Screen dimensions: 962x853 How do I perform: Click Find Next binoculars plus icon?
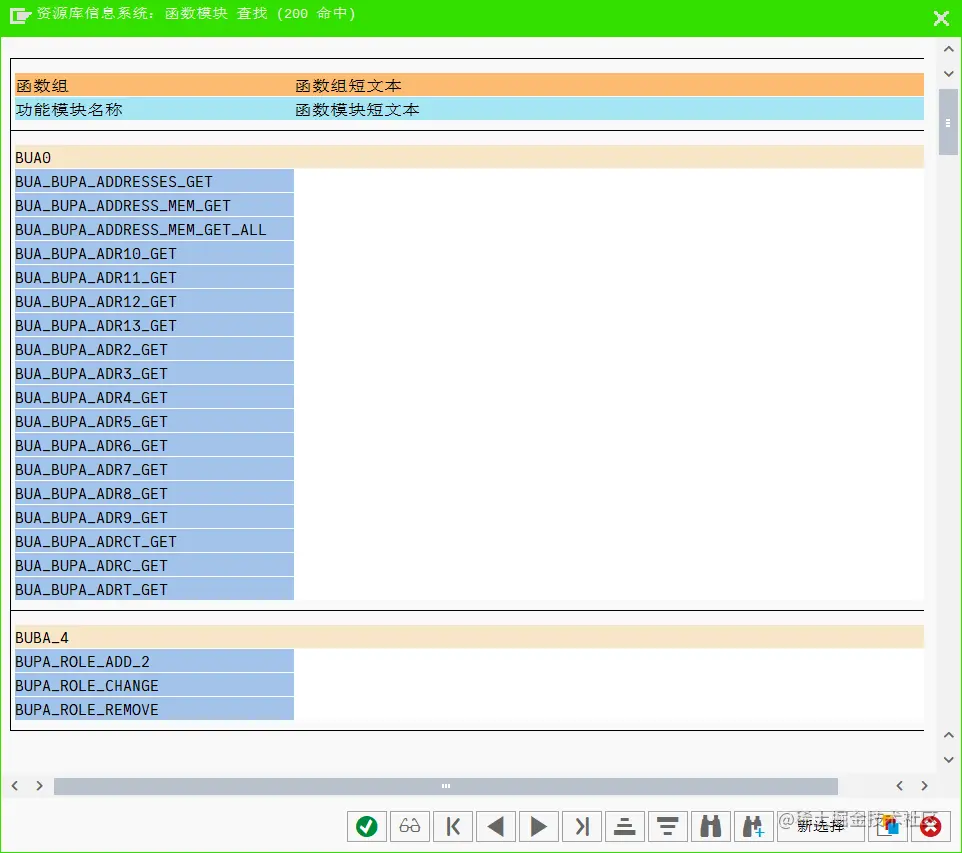click(x=753, y=827)
